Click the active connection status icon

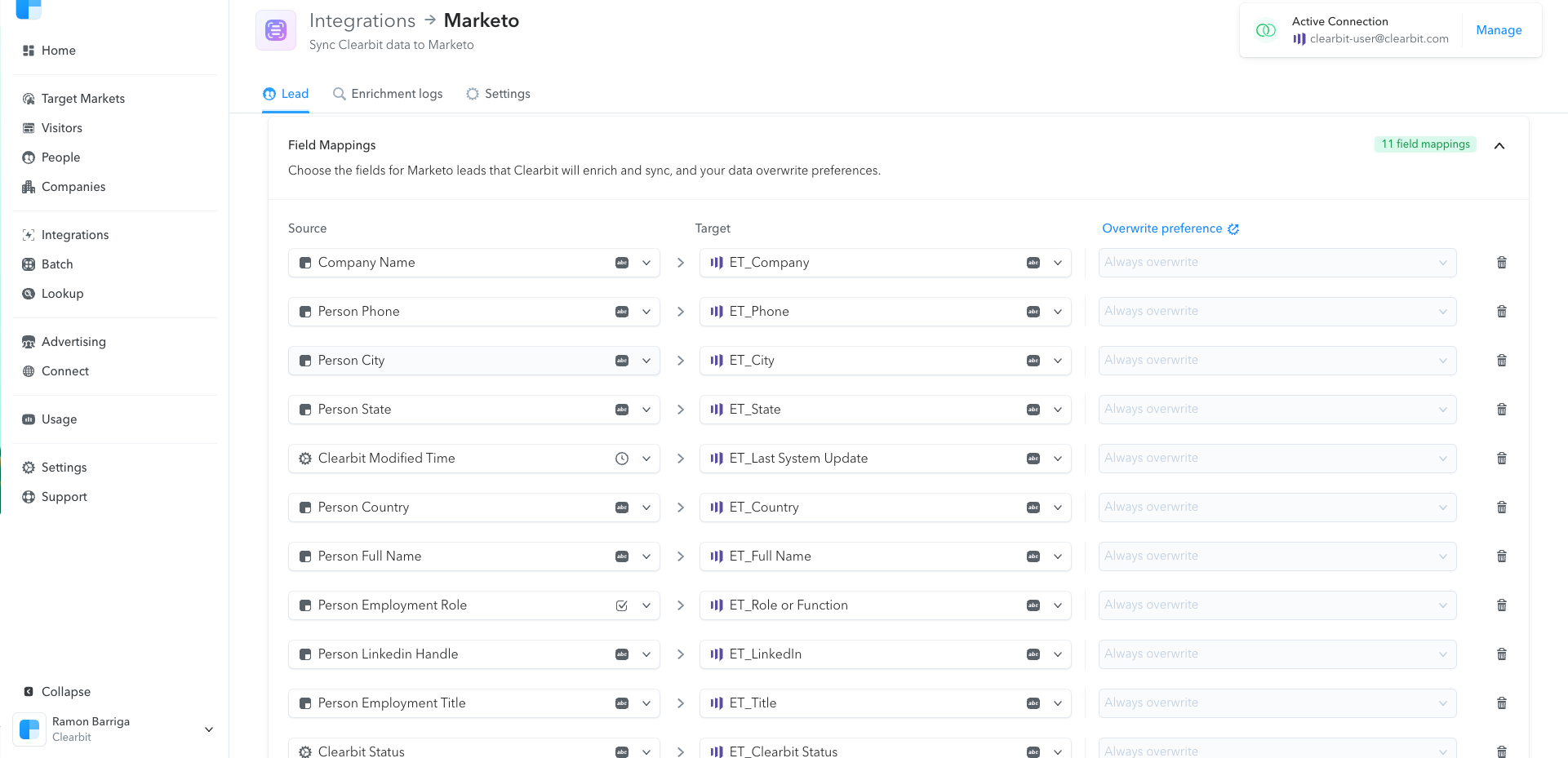[x=1265, y=30]
